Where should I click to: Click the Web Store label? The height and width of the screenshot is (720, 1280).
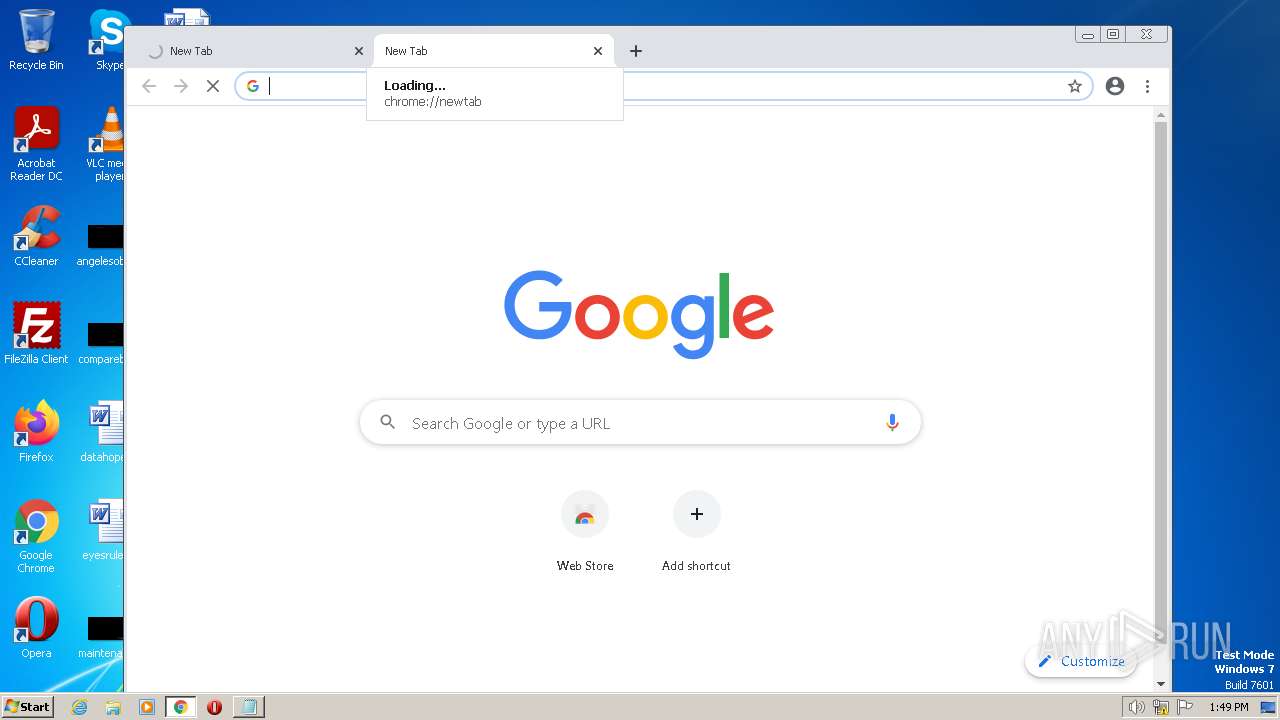[585, 566]
